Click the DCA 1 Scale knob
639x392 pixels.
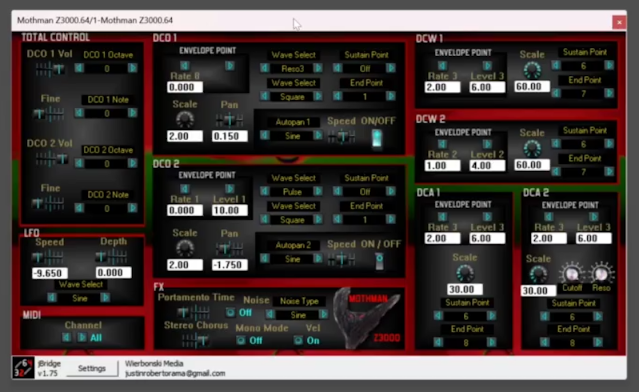(465, 273)
